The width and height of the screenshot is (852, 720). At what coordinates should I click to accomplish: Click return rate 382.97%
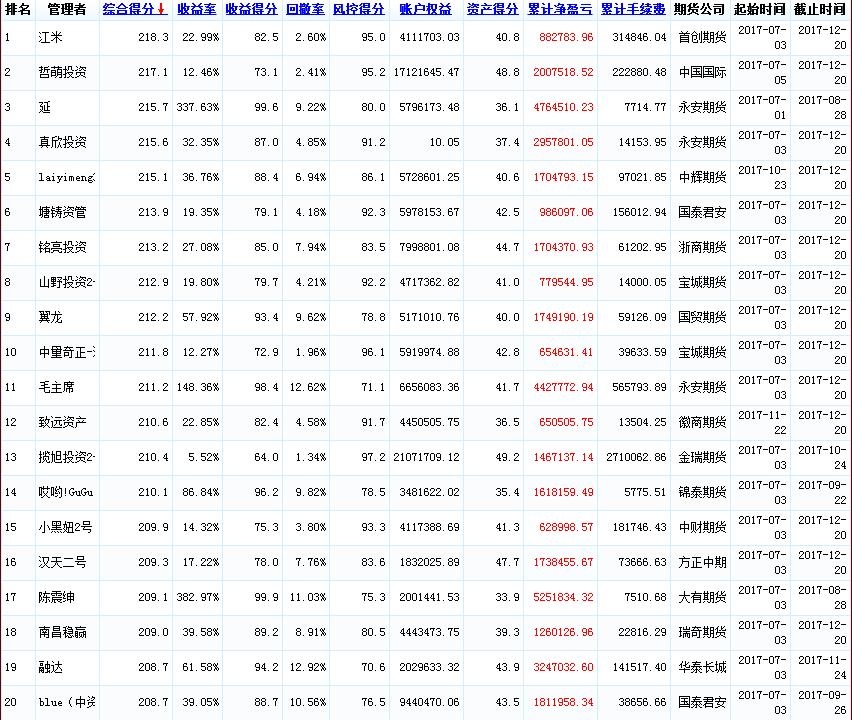coord(198,598)
